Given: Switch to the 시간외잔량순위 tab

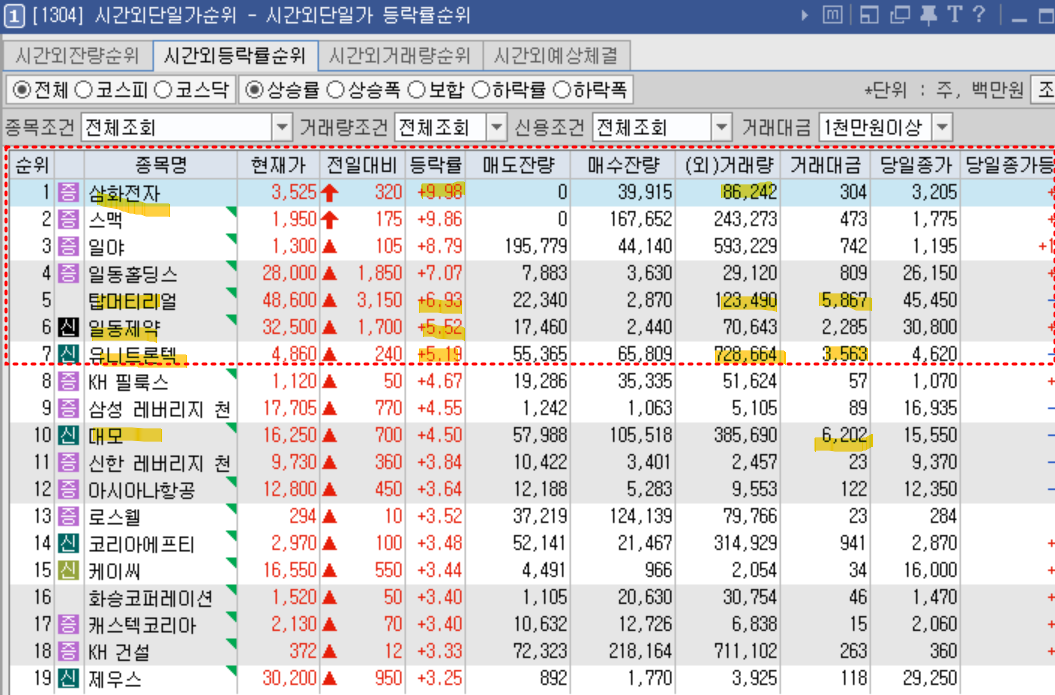Looking at the screenshot, I should click(77, 56).
